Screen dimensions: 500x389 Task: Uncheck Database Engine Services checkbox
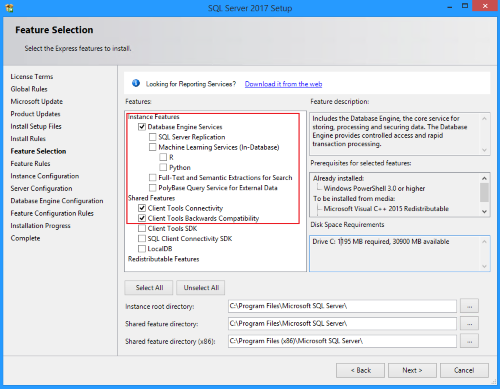click(x=142, y=127)
